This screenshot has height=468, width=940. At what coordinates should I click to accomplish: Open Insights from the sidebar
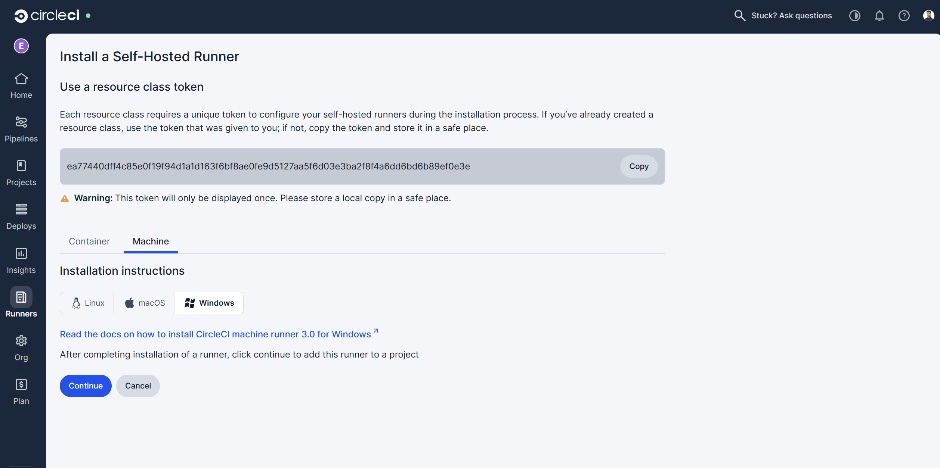coord(21,261)
